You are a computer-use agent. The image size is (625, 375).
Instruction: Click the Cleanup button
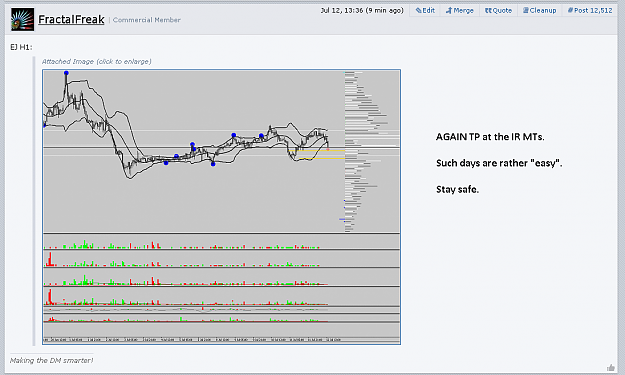[x=539, y=10]
